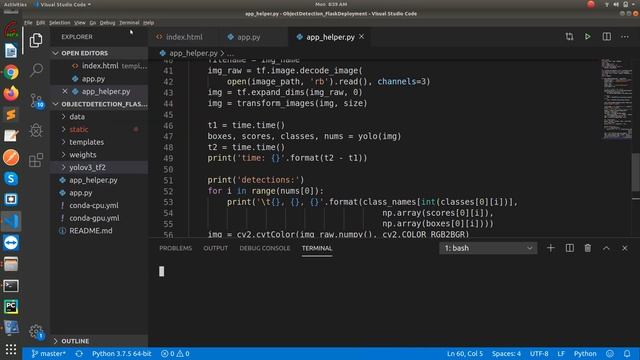Open the Extensions view in activity bar
The height and width of the screenshot is (360, 640).
[x=36, y=160]
